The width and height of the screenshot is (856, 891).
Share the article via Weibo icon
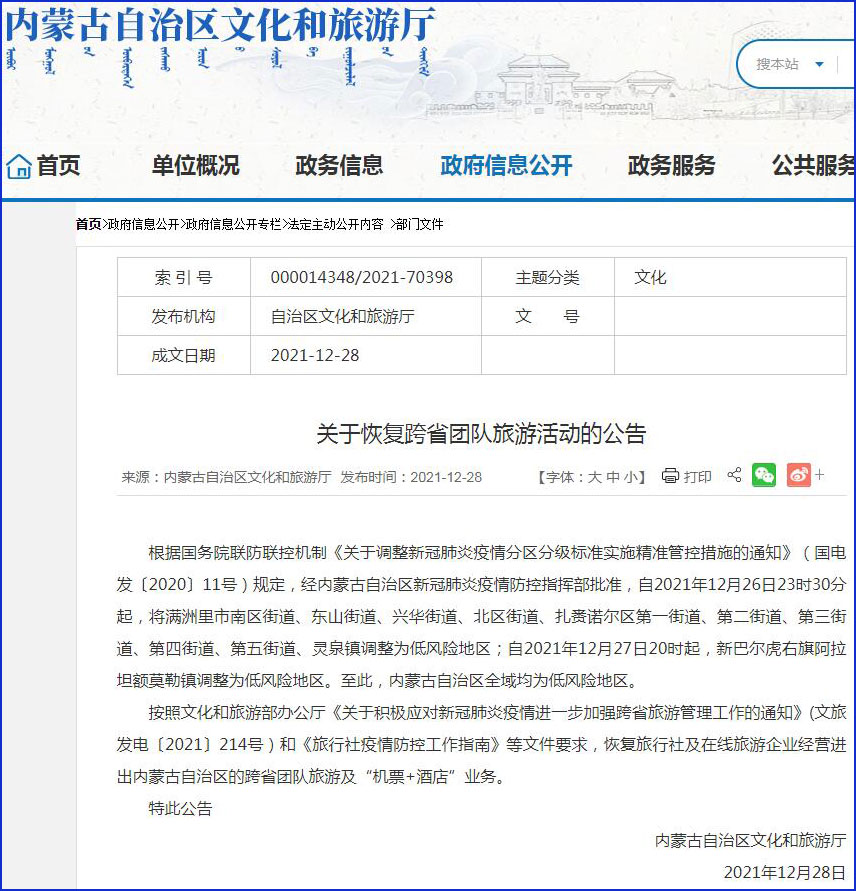(798, 475)
